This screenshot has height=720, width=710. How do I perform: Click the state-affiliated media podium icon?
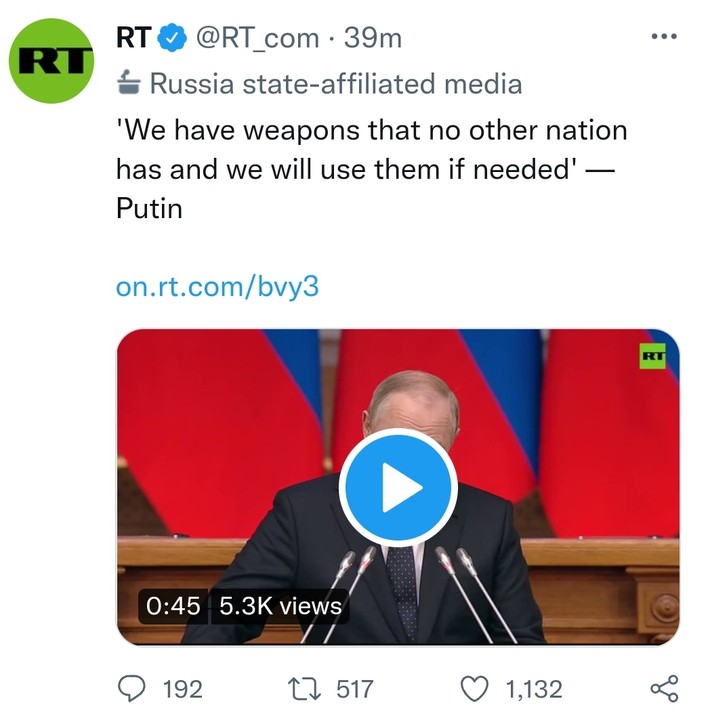pos(127,83)
